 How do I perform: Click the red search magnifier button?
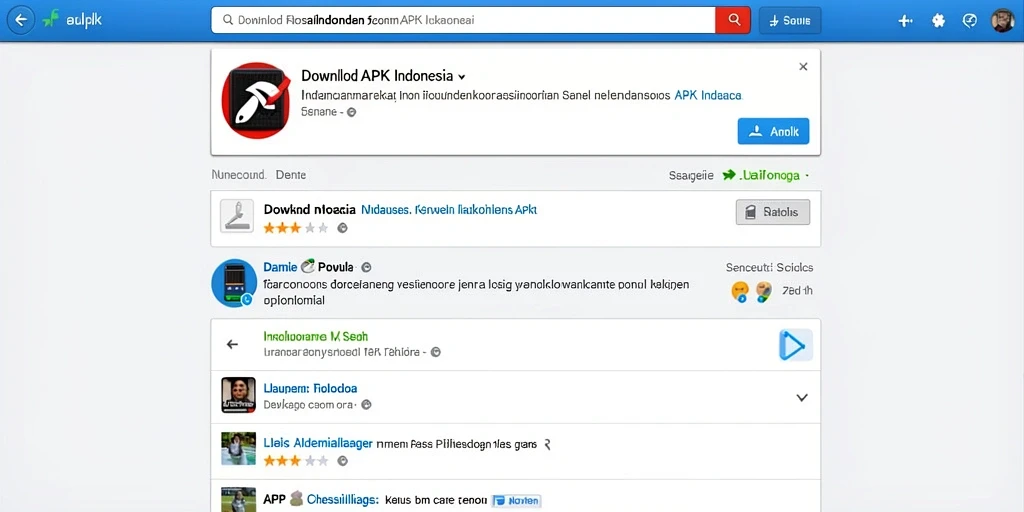tap(734, 20)
